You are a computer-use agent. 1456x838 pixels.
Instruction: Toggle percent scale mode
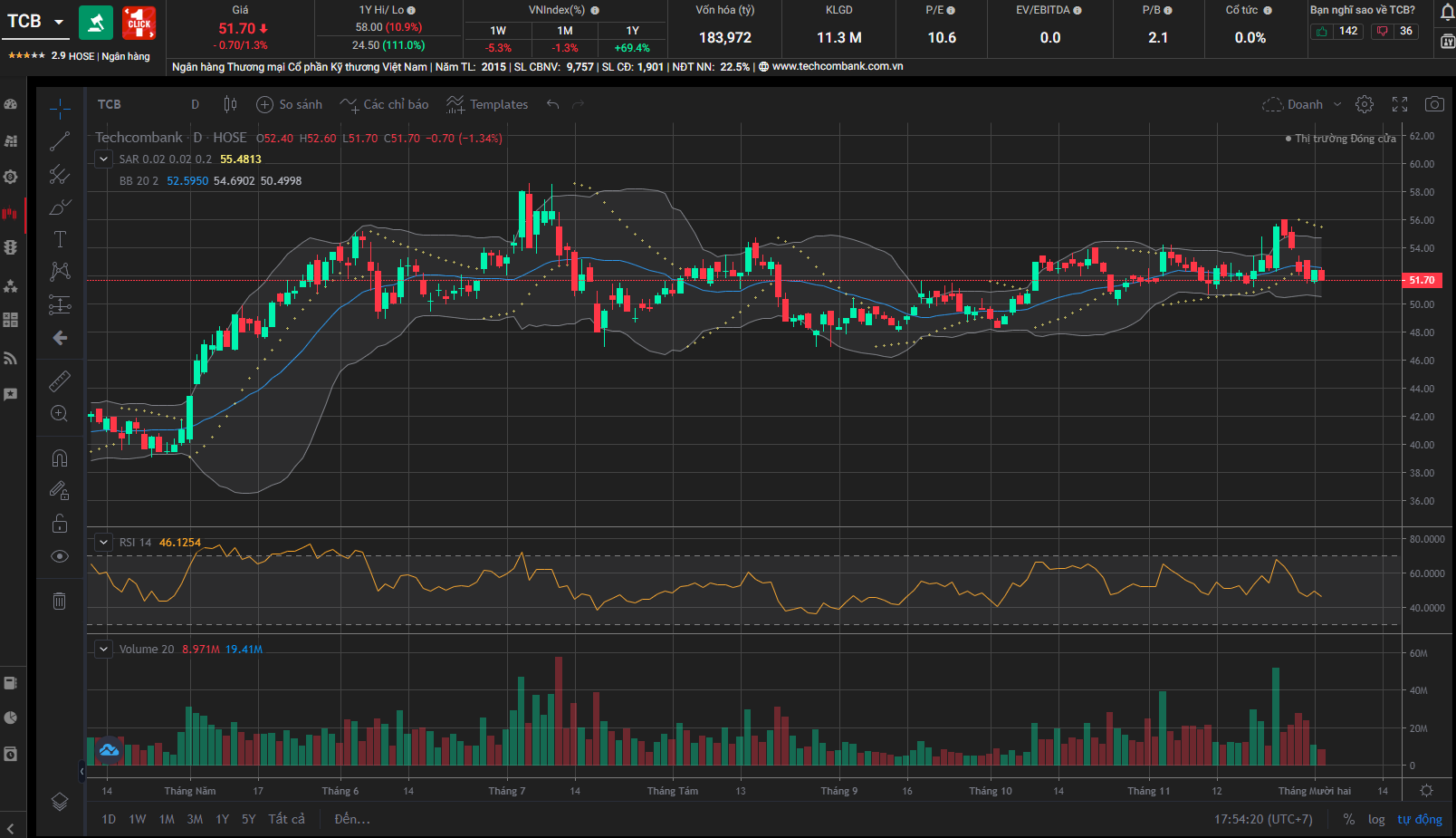point(1349,819)
